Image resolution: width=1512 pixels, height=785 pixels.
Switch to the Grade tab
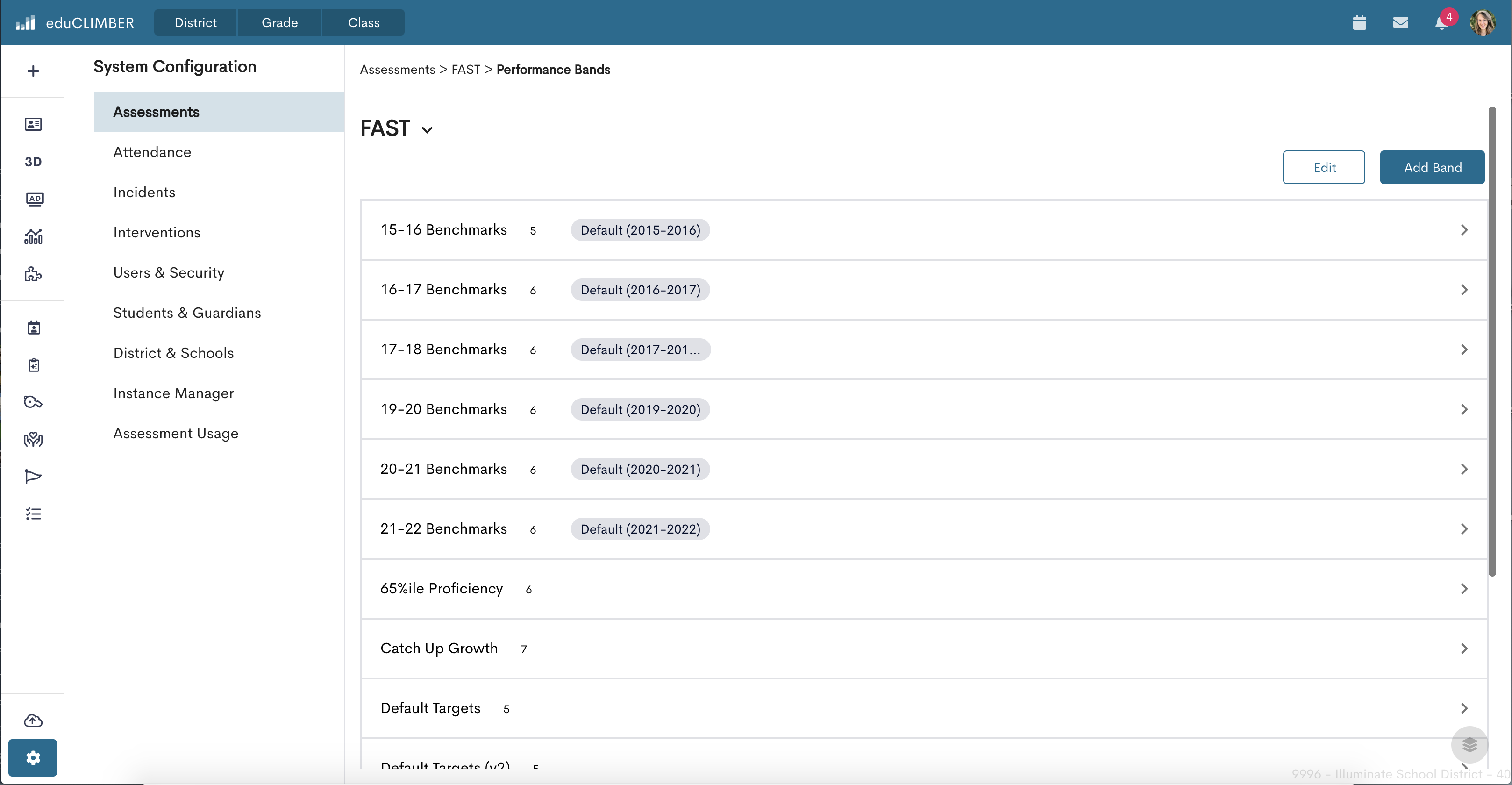(279, 22)
